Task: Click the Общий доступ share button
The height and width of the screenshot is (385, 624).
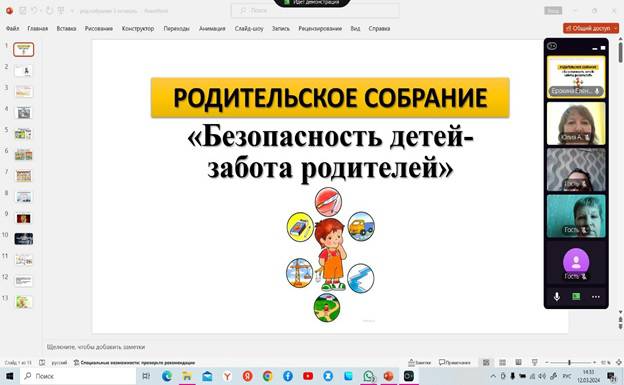Action: 591,28
